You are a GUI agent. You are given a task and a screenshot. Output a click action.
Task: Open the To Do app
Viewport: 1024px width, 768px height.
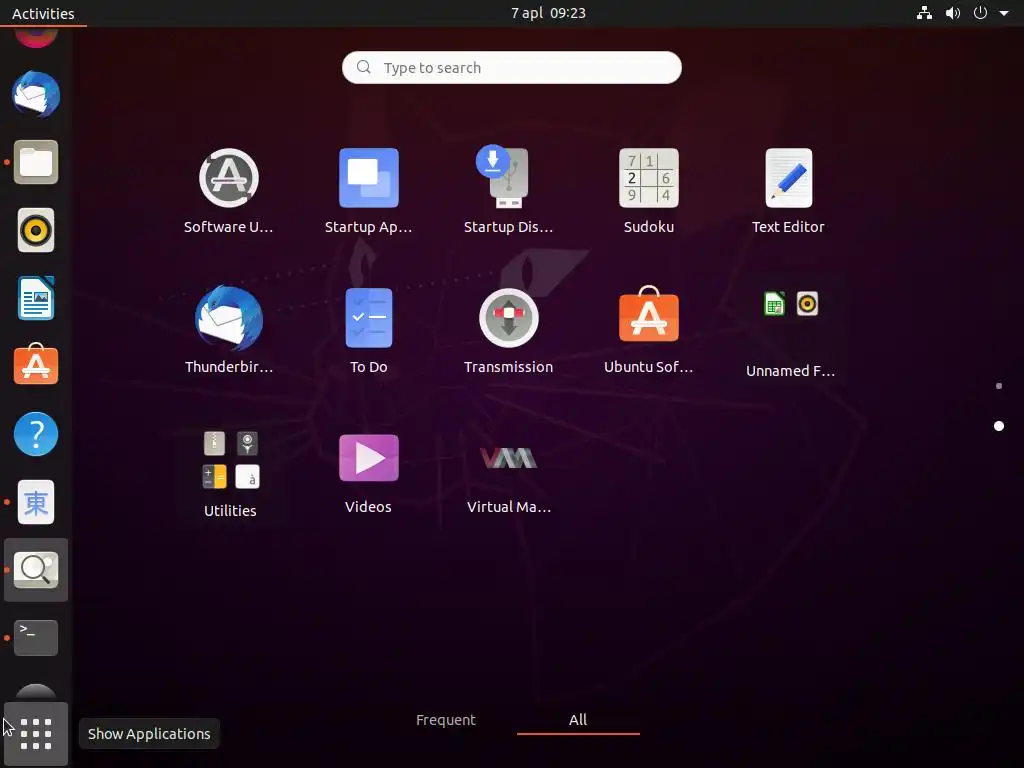pyautogui.click(x=368, y=330)
